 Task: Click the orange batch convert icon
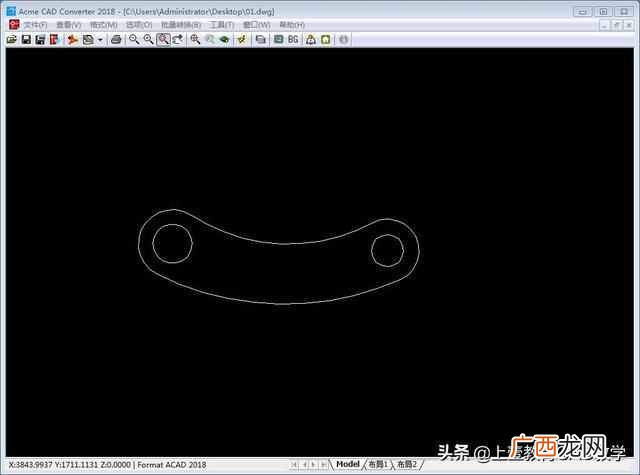point(73,40)
